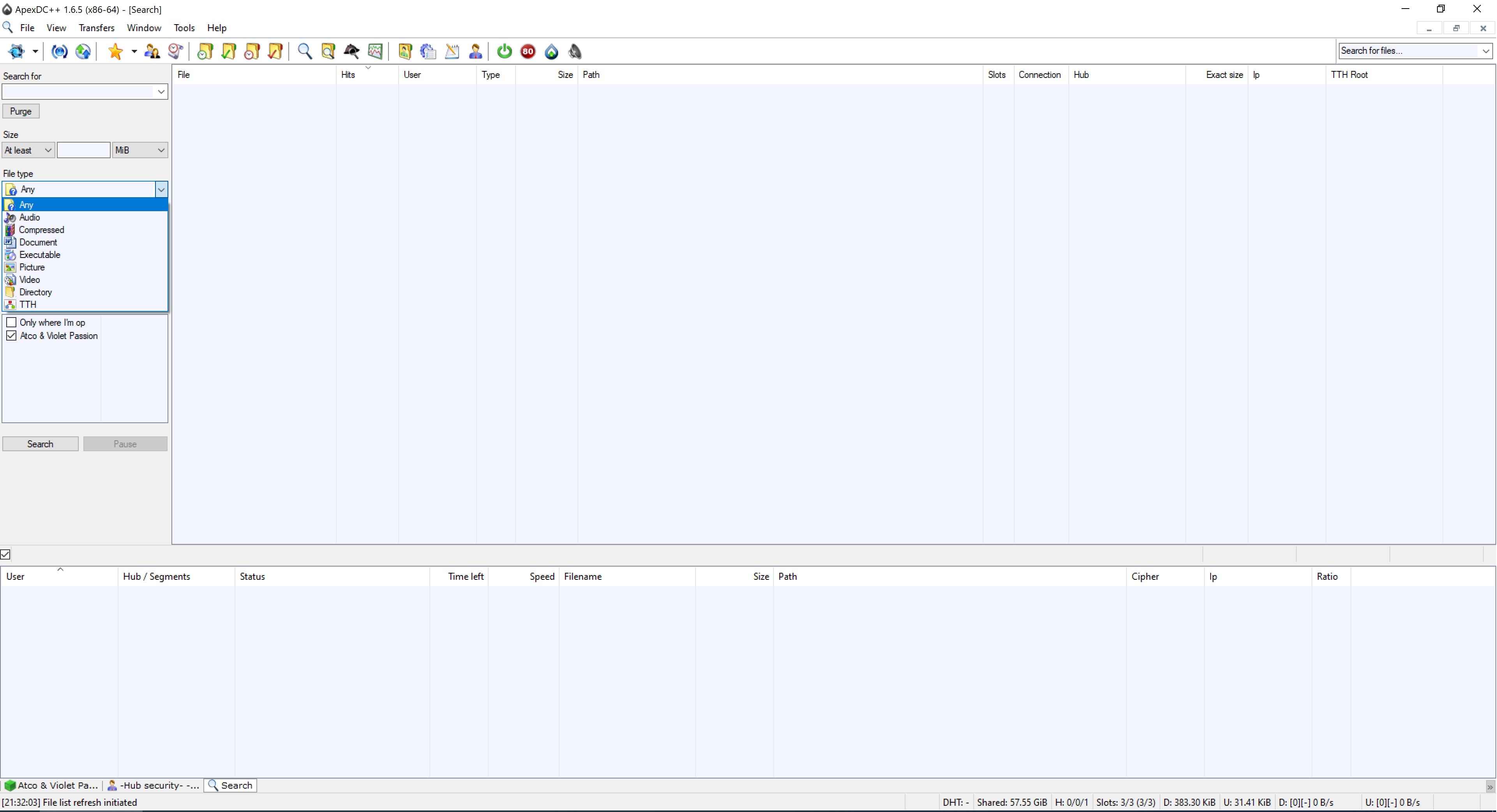Expand the MiB size unit dropdown

coord(139,150)
